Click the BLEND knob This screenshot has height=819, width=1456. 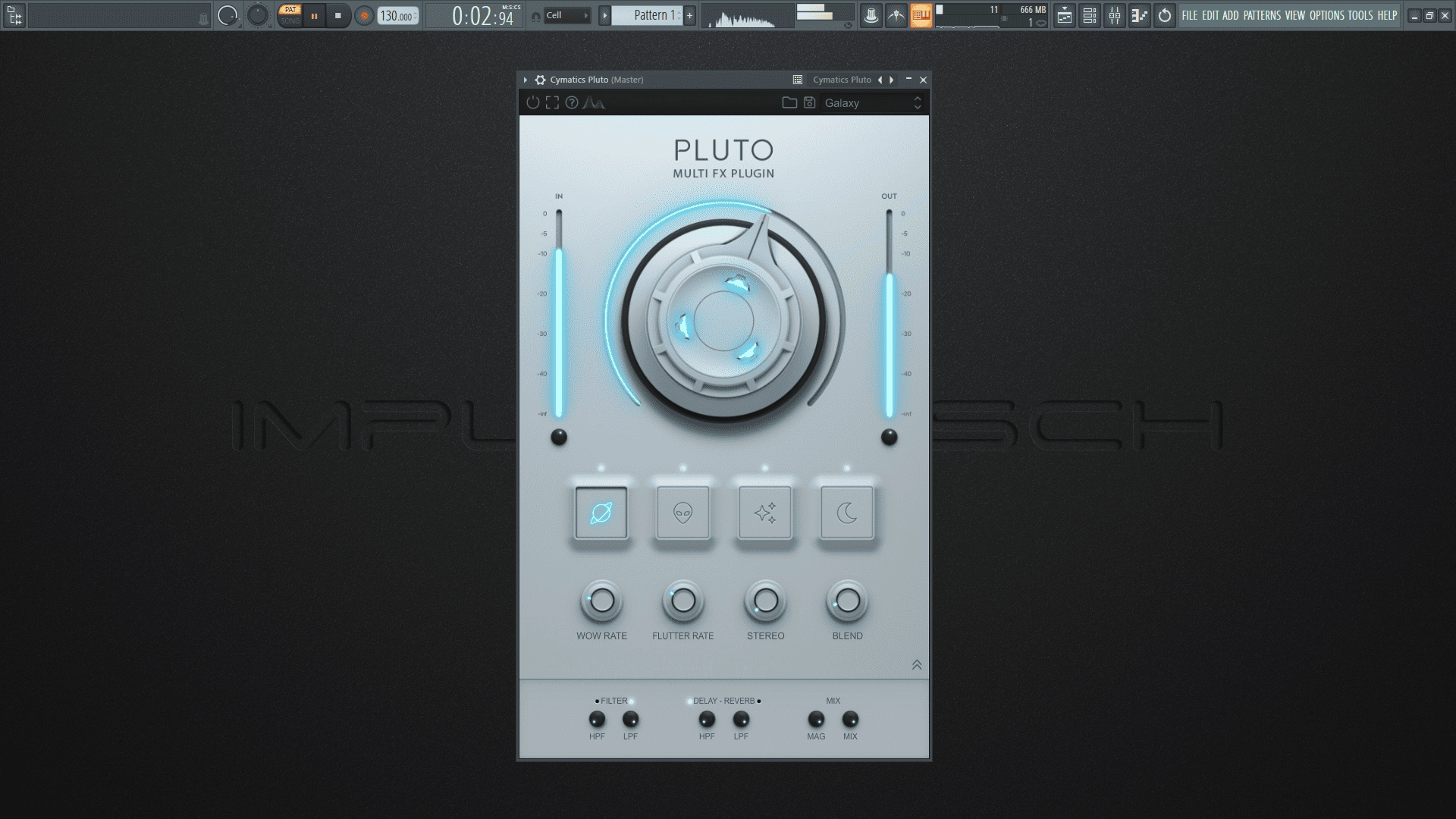[848, 601]
